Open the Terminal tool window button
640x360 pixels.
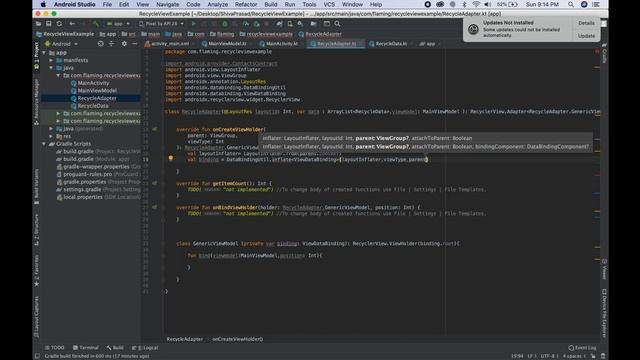click(x=86, y=348)
